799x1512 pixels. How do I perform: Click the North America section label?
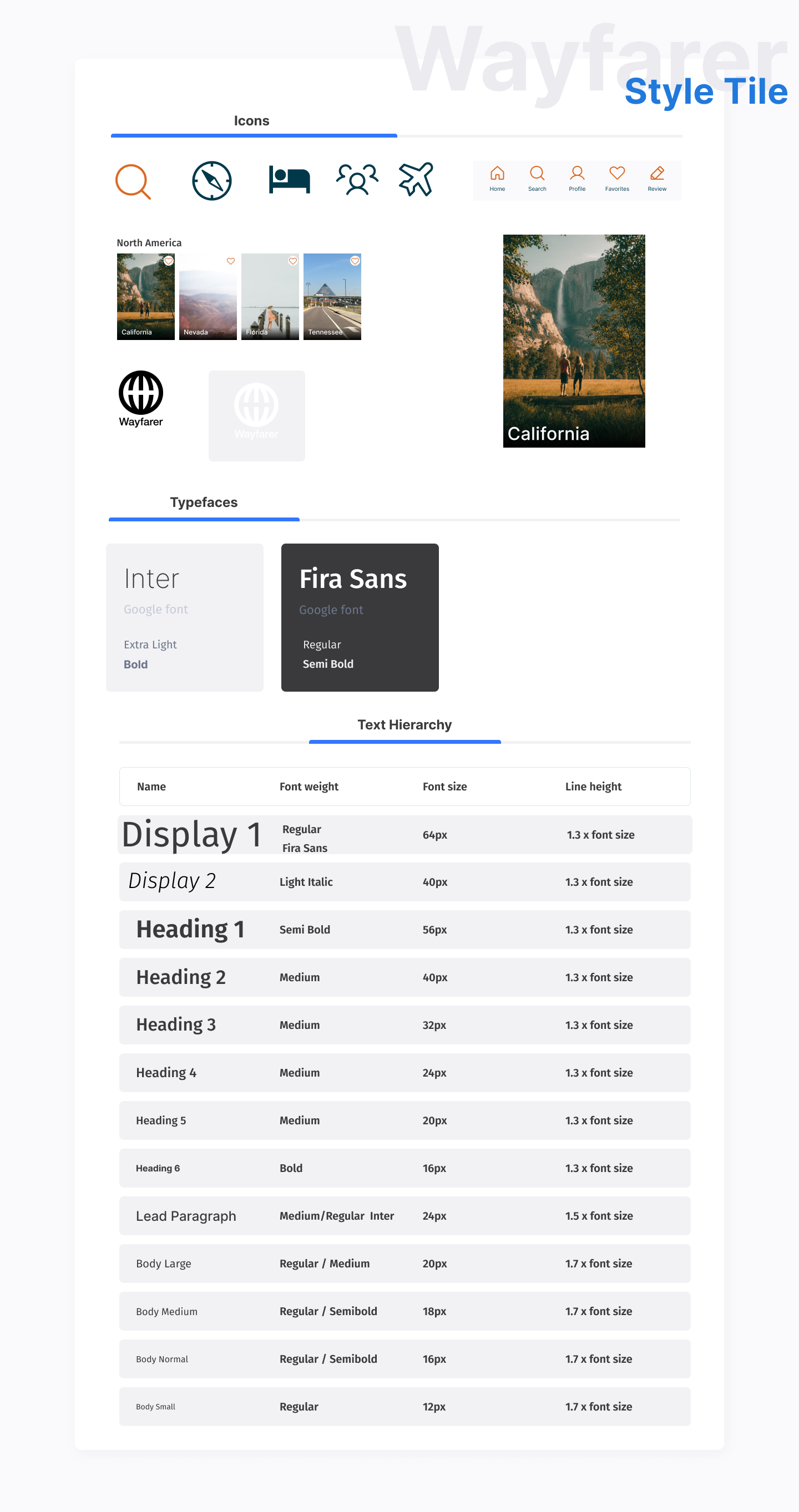coord(149,243)
